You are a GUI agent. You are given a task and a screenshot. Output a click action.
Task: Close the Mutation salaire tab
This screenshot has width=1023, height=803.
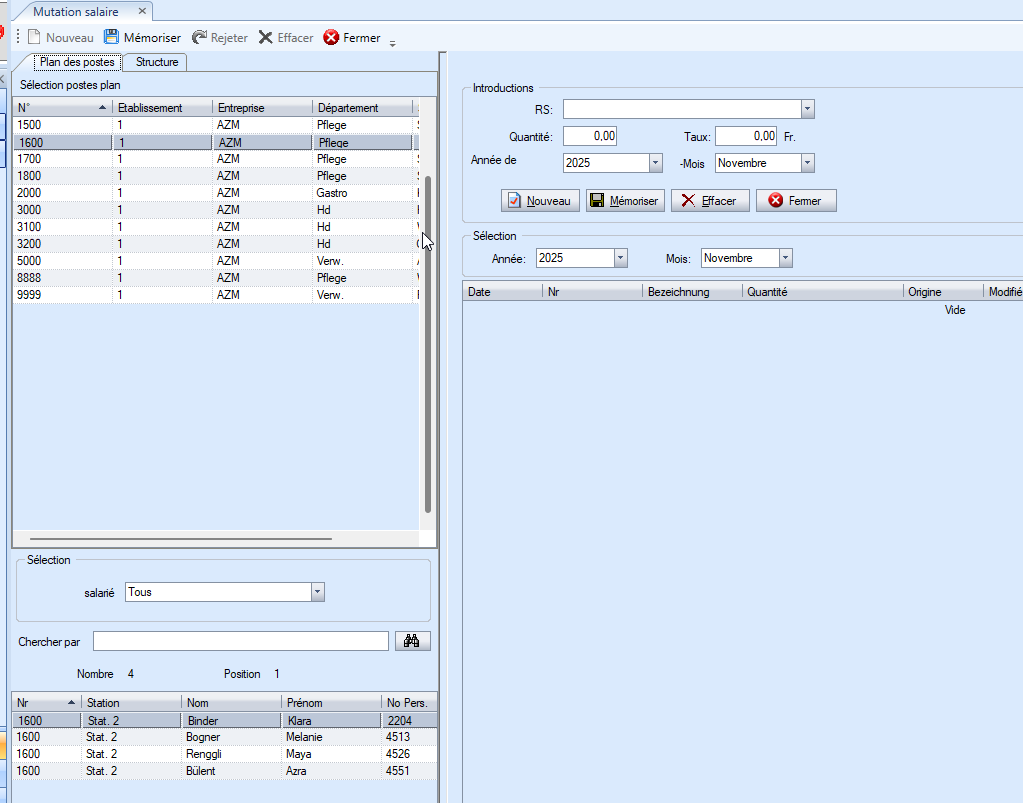coord(142,11)
